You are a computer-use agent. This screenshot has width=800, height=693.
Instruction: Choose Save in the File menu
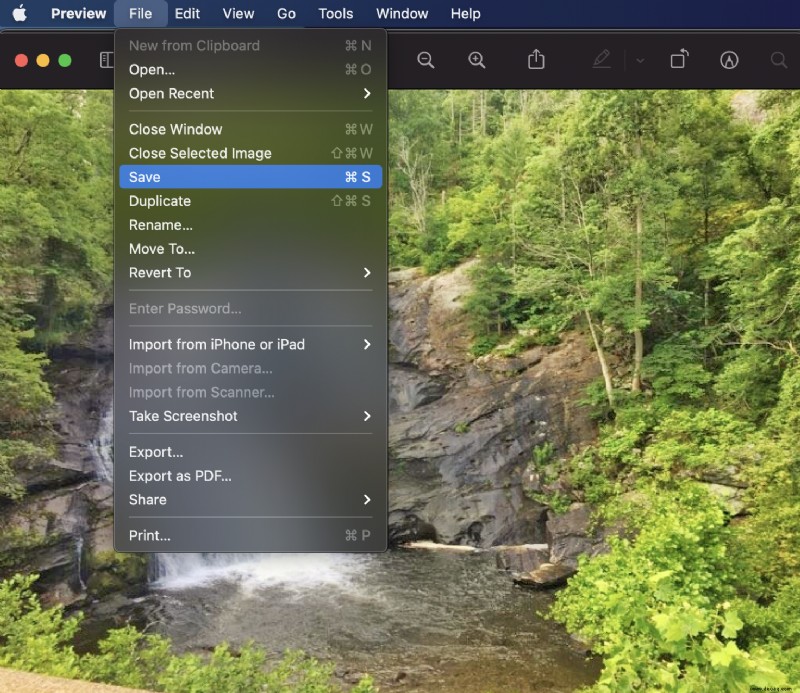(x=251, y=177)
